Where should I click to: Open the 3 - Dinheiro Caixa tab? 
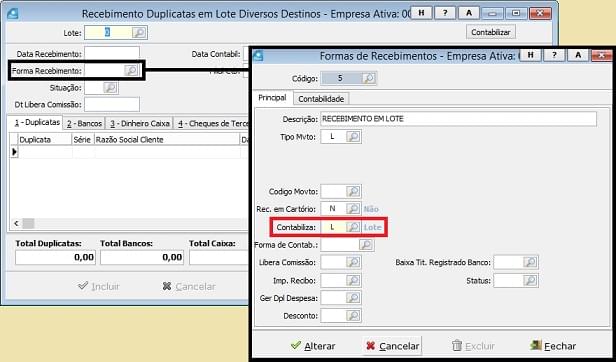[x=140, y=123]
